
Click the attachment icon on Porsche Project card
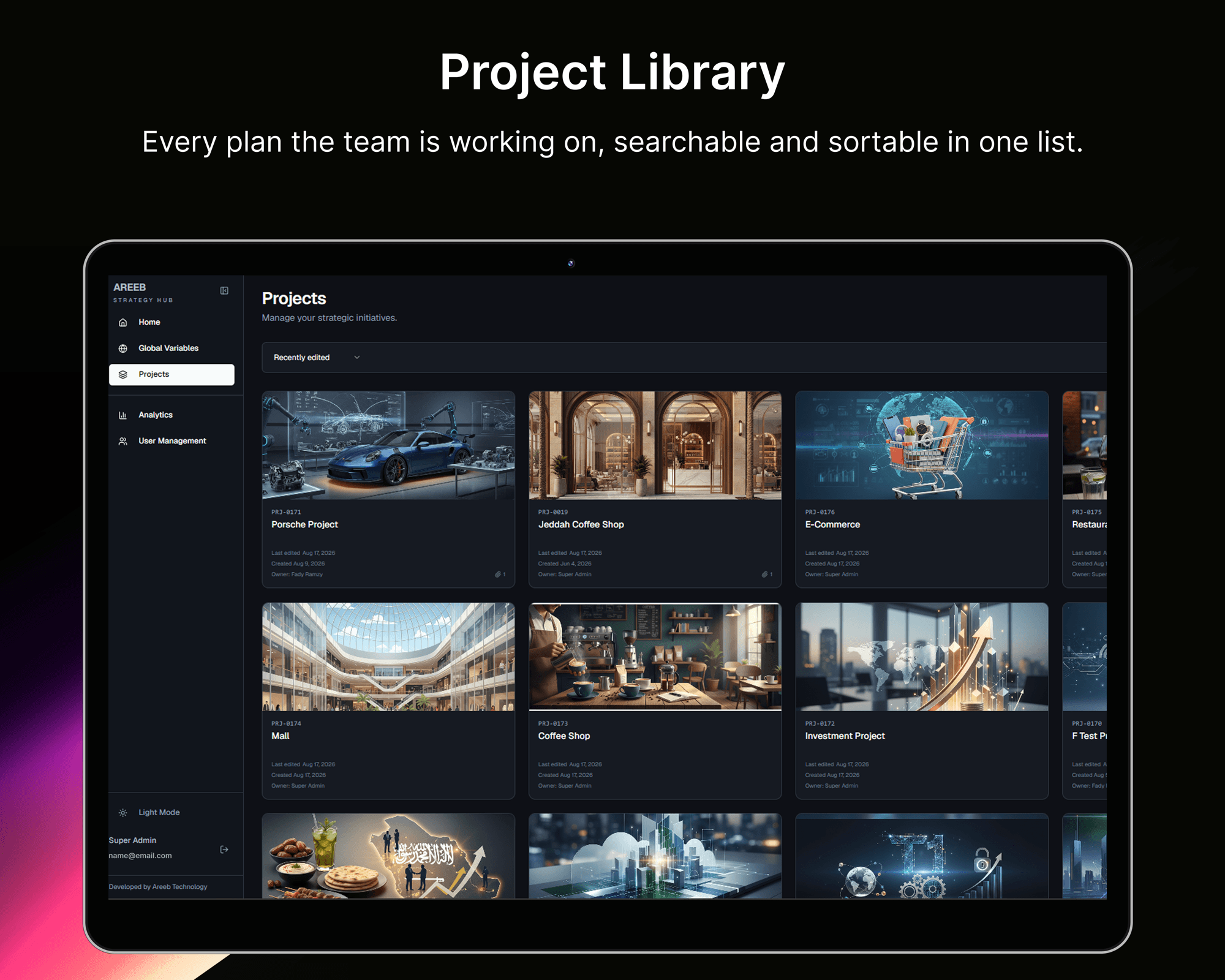coord(498,575)
